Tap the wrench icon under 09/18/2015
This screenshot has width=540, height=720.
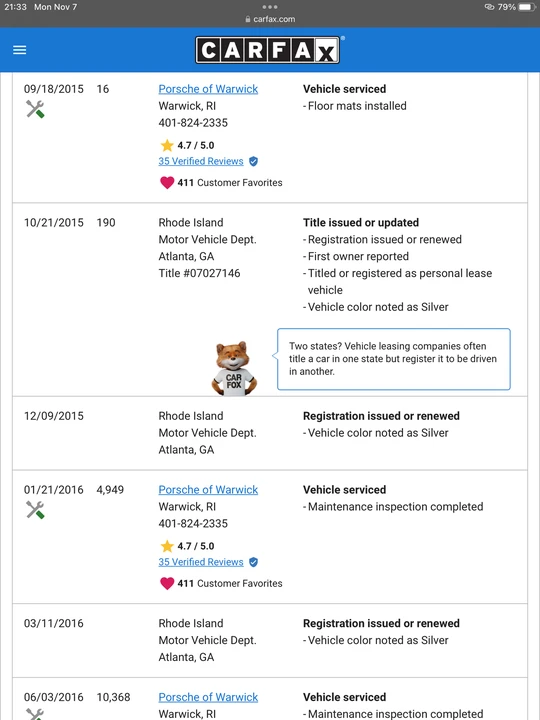[x=35, y=109]
